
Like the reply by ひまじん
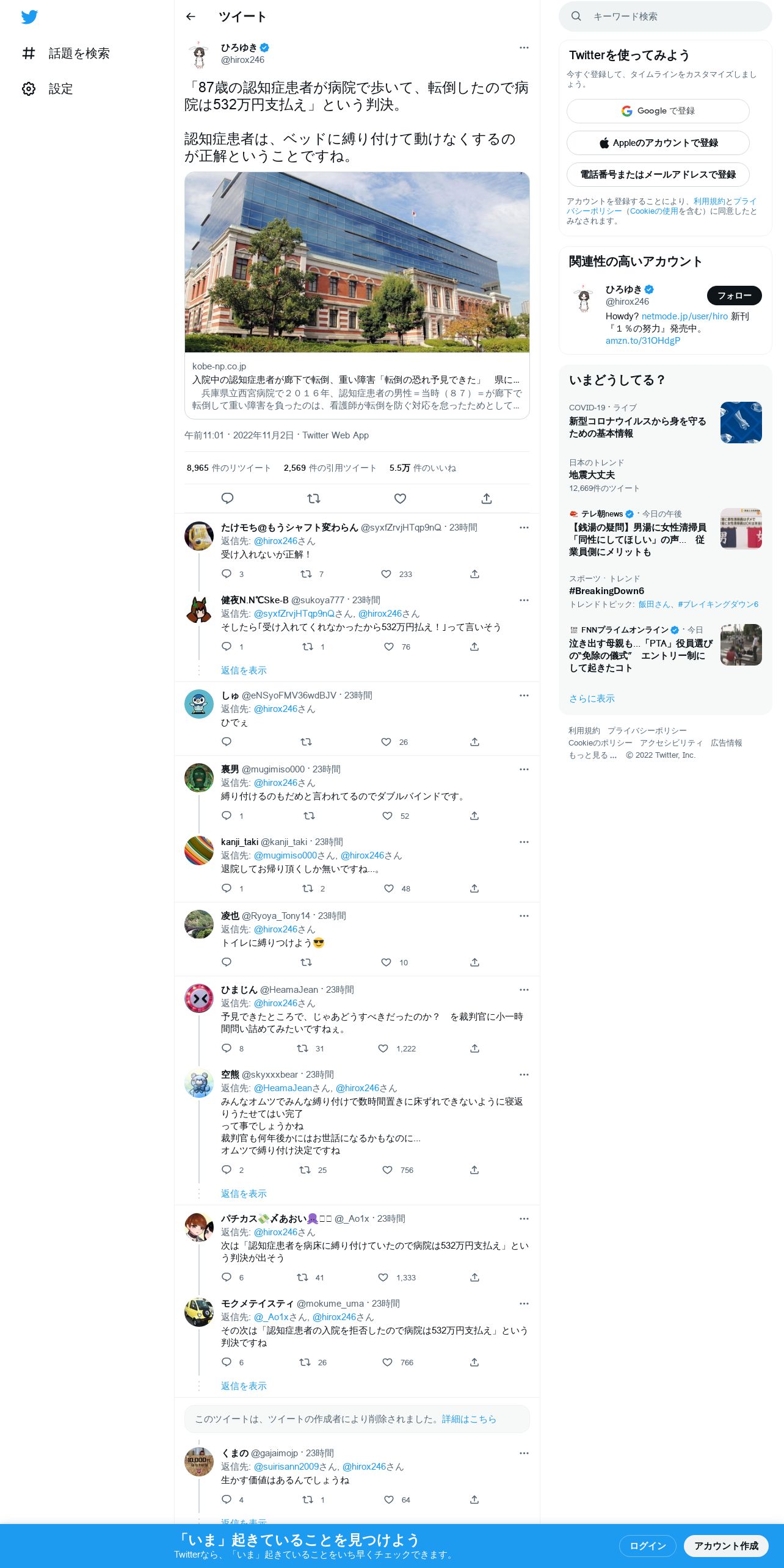(x=383, y=1048)
